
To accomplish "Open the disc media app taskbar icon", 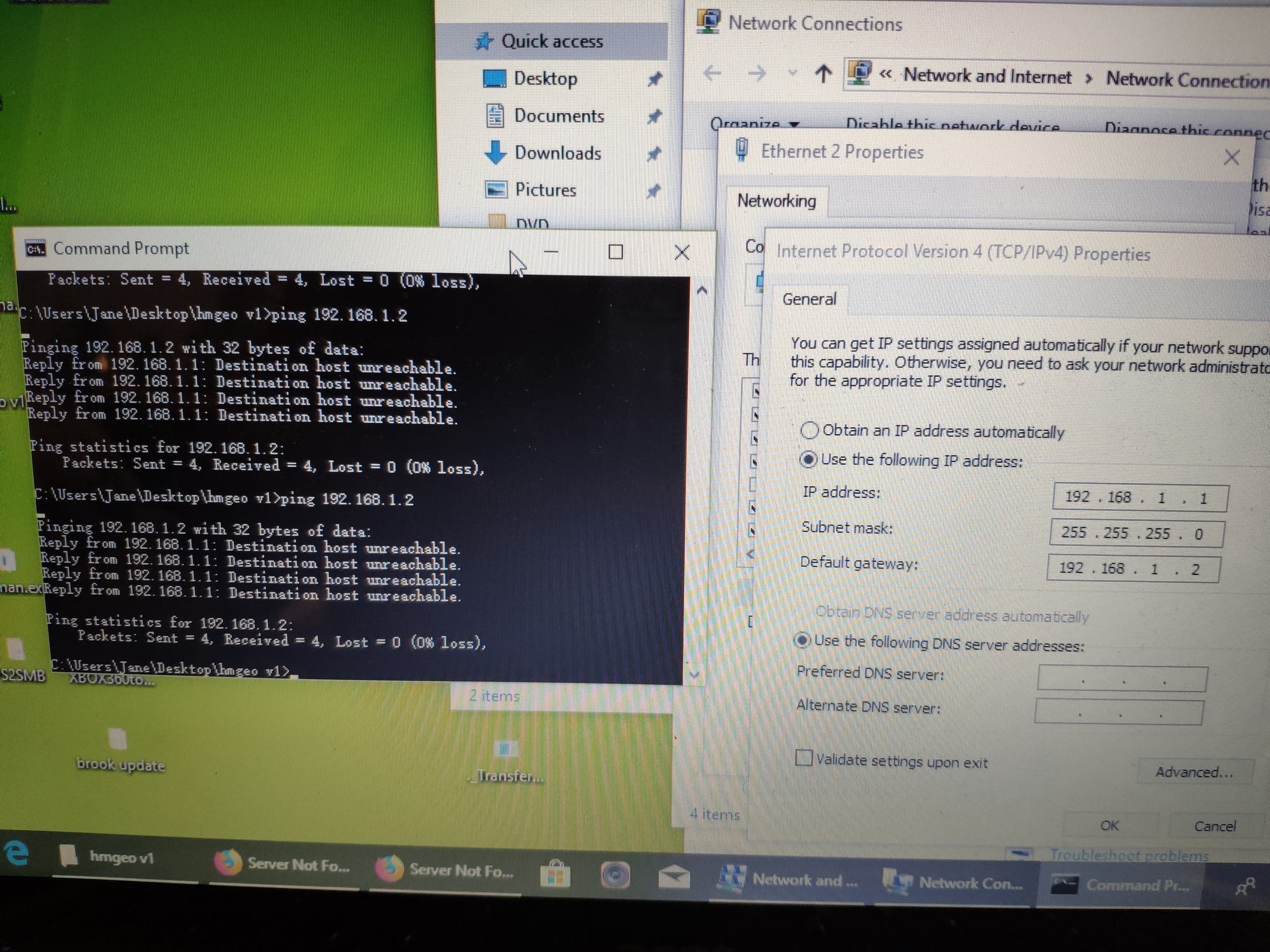I will pos(614,876).
